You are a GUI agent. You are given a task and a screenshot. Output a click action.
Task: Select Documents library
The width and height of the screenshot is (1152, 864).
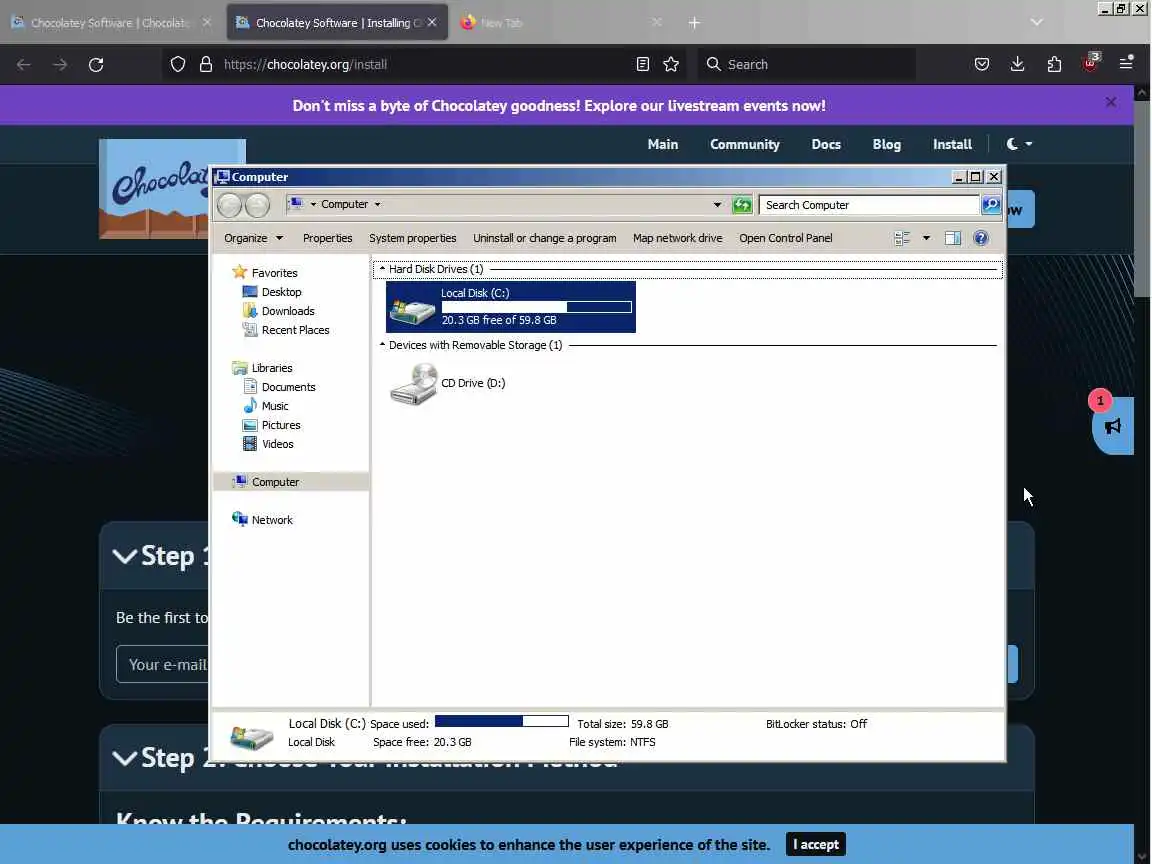click(x=279, y=387)
